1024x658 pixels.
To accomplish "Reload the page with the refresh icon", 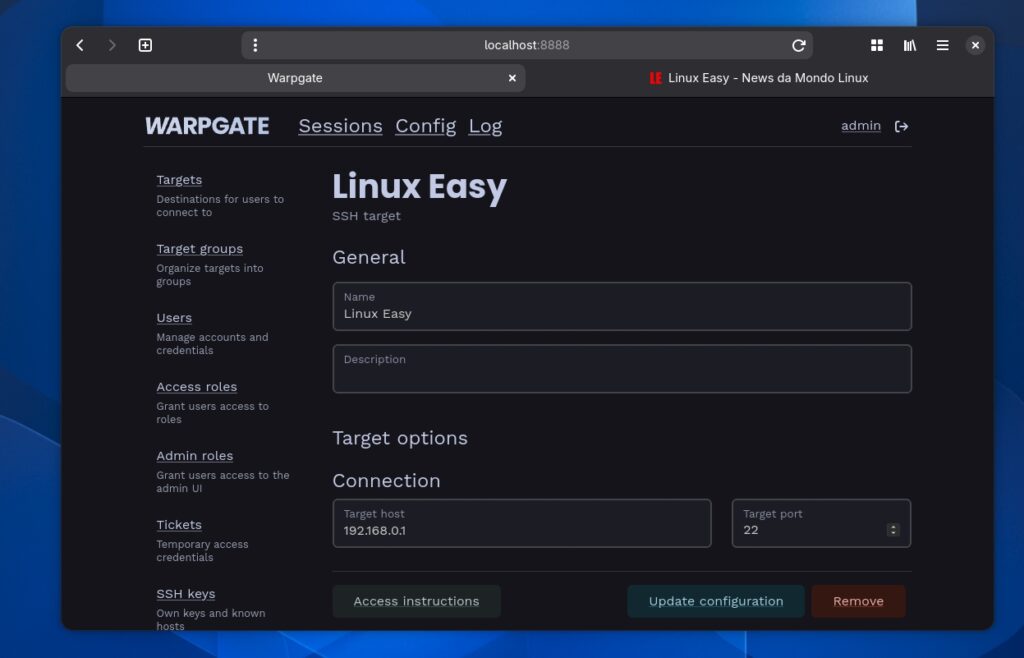I will [x=798, y=45].
